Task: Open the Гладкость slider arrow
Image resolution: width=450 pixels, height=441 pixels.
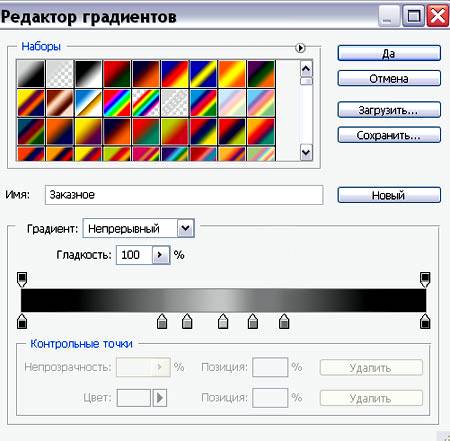Action: [161, 255]
